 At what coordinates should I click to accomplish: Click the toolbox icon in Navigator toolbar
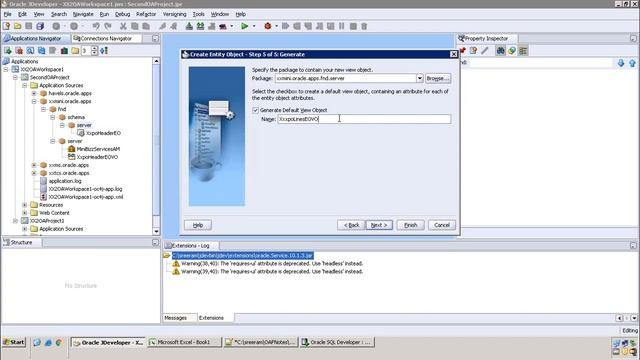click(64, 51)
